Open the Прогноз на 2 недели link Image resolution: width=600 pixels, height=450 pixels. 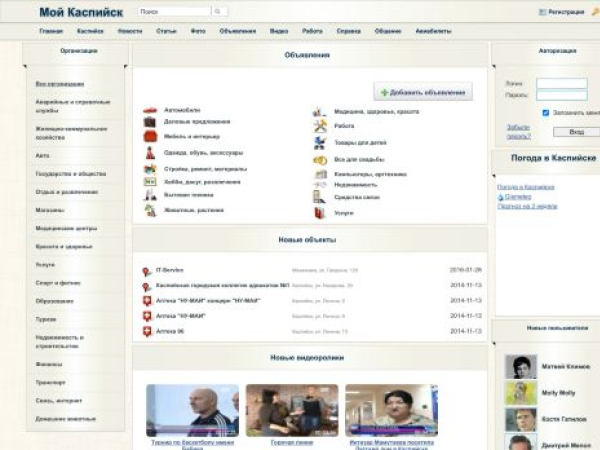click(527, 206)
